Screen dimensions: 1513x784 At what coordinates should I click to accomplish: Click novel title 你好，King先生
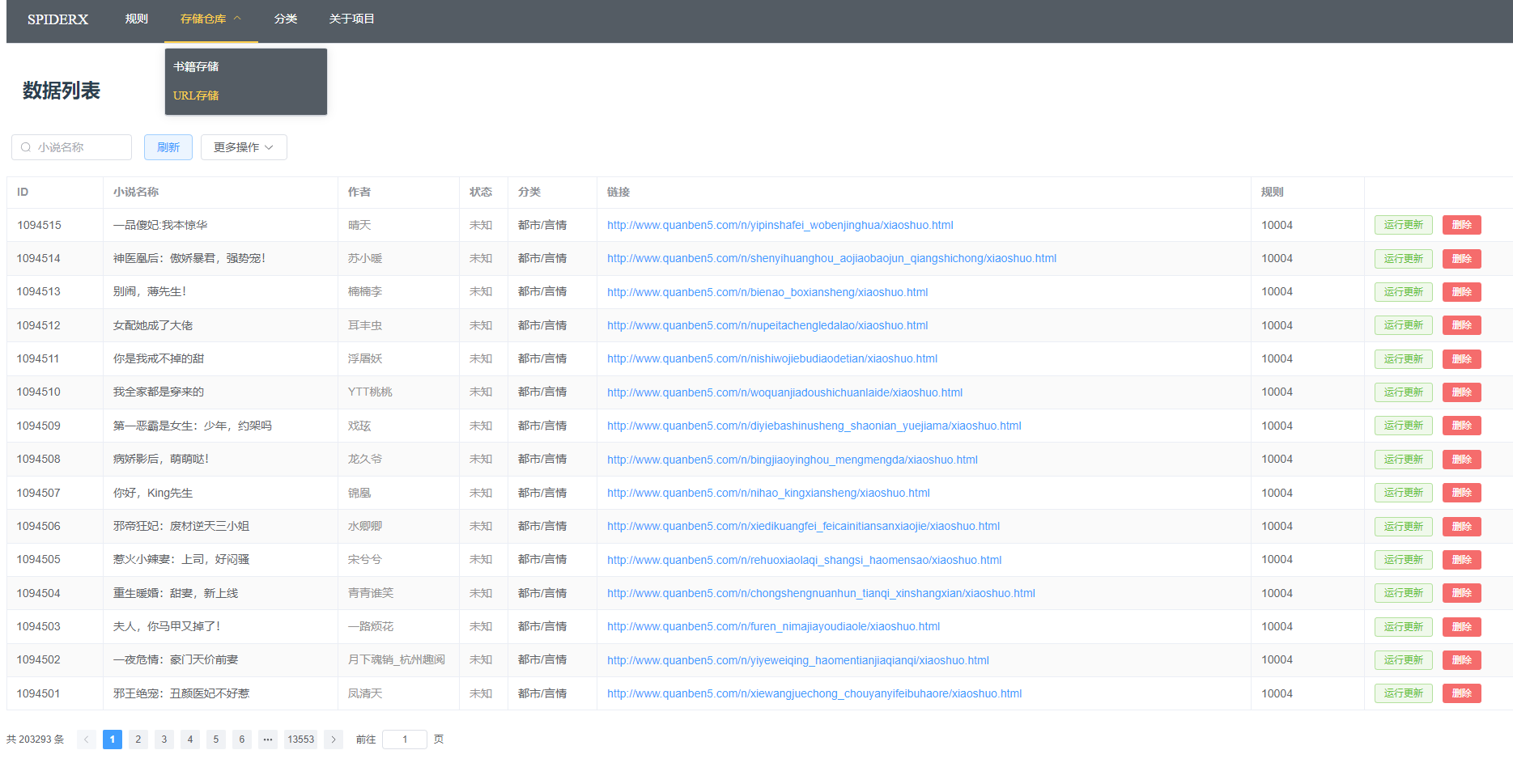[153, 493]
